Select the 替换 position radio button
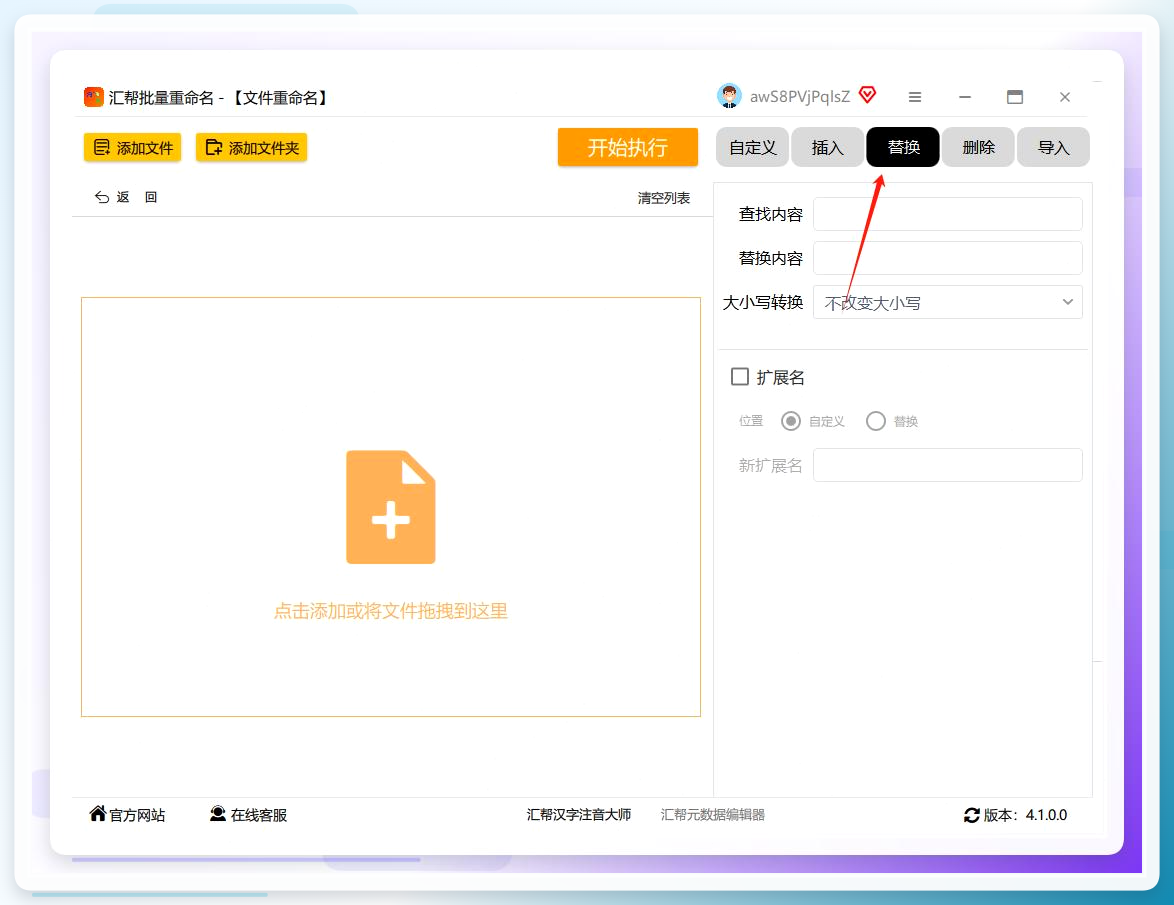The width and height of the screenshot is (1174, 905). tap(875, 421)
